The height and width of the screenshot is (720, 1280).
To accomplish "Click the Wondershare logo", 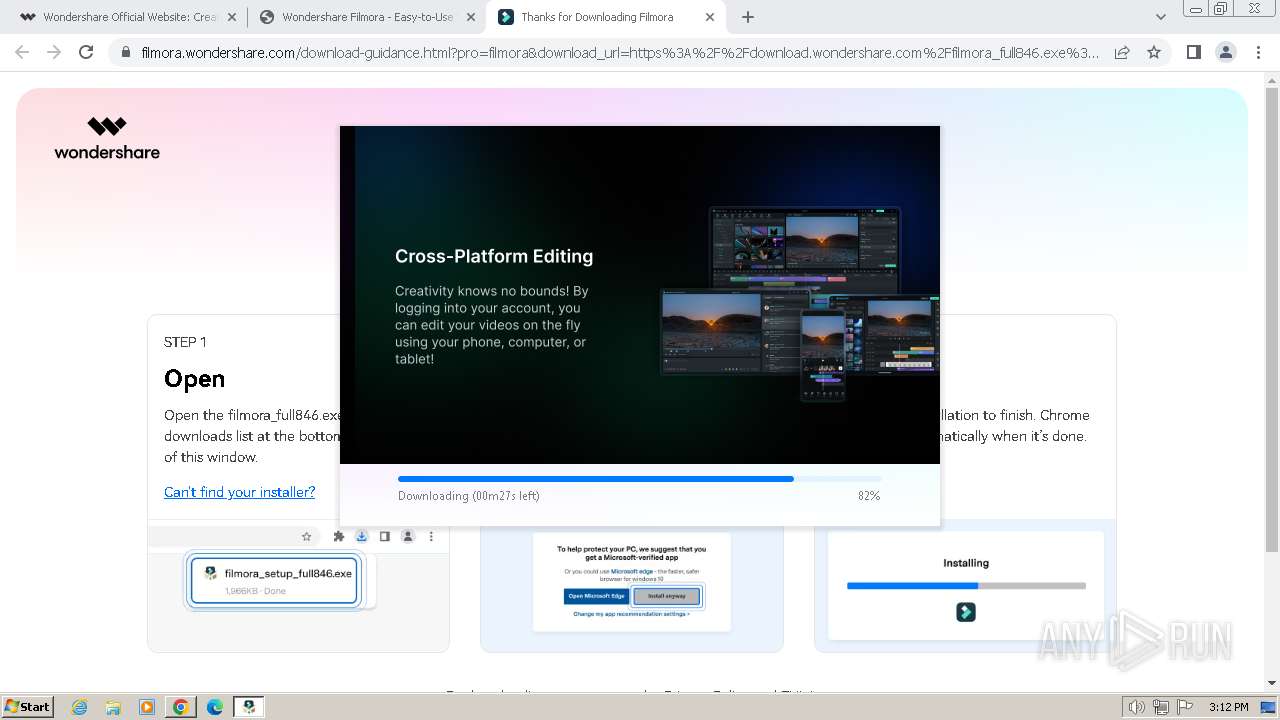I will click(107, 138).
